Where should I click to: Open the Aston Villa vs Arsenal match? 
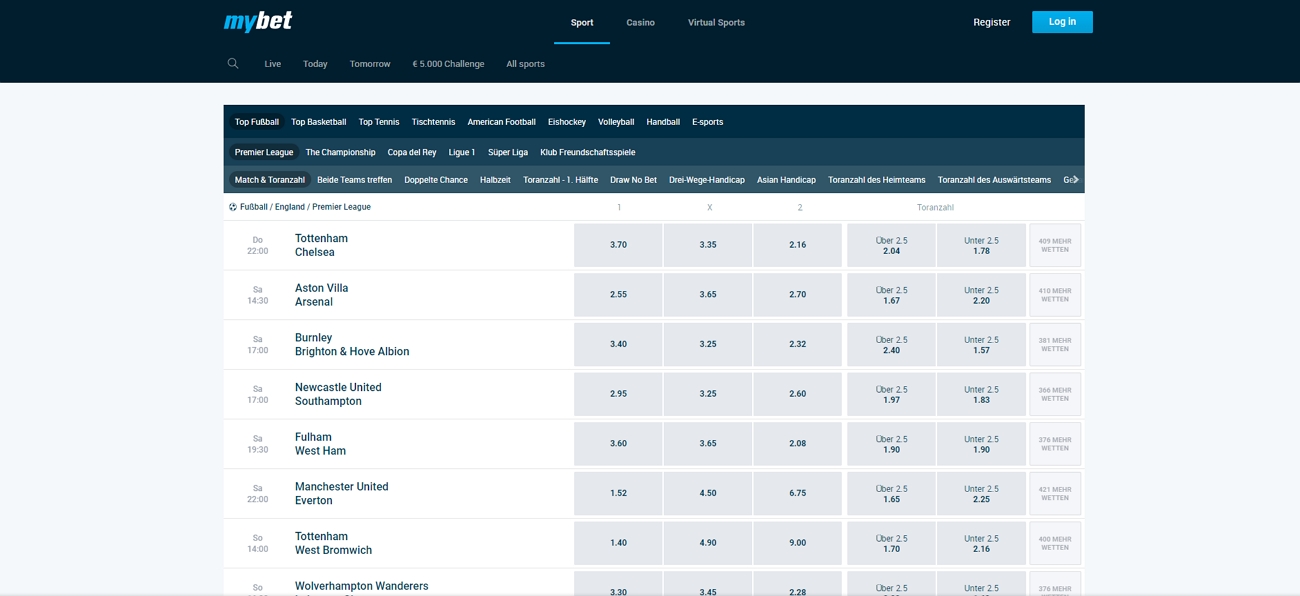[x=322, y=295]
